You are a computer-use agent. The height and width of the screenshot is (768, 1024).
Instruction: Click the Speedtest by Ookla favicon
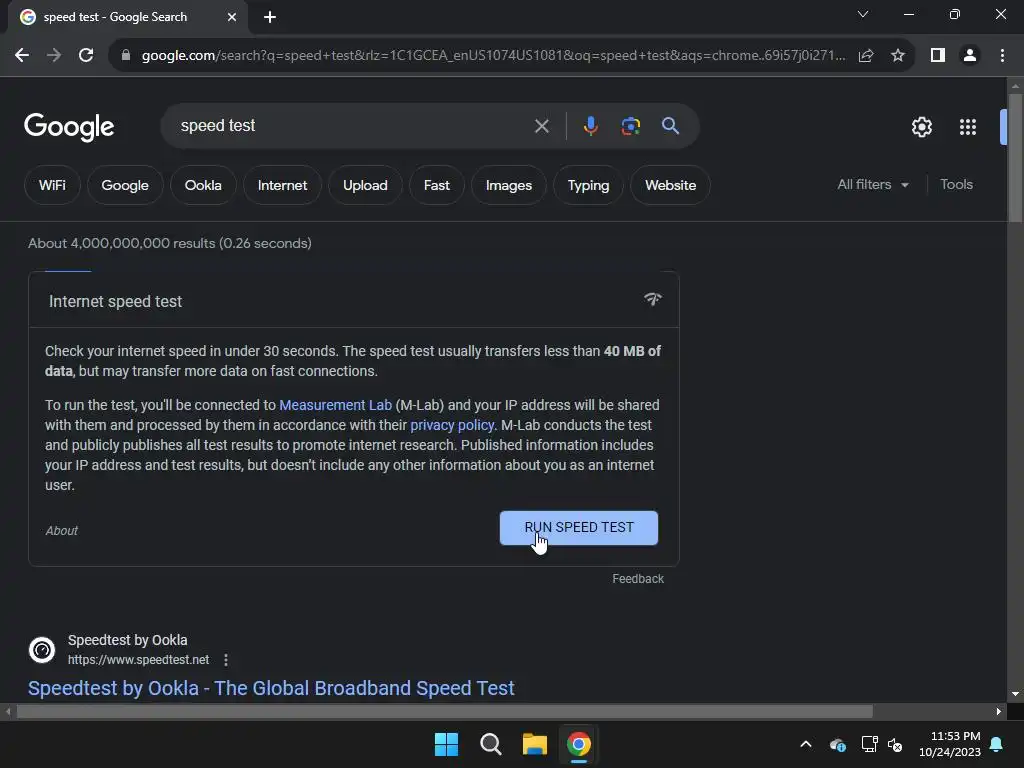coord(42,650)
